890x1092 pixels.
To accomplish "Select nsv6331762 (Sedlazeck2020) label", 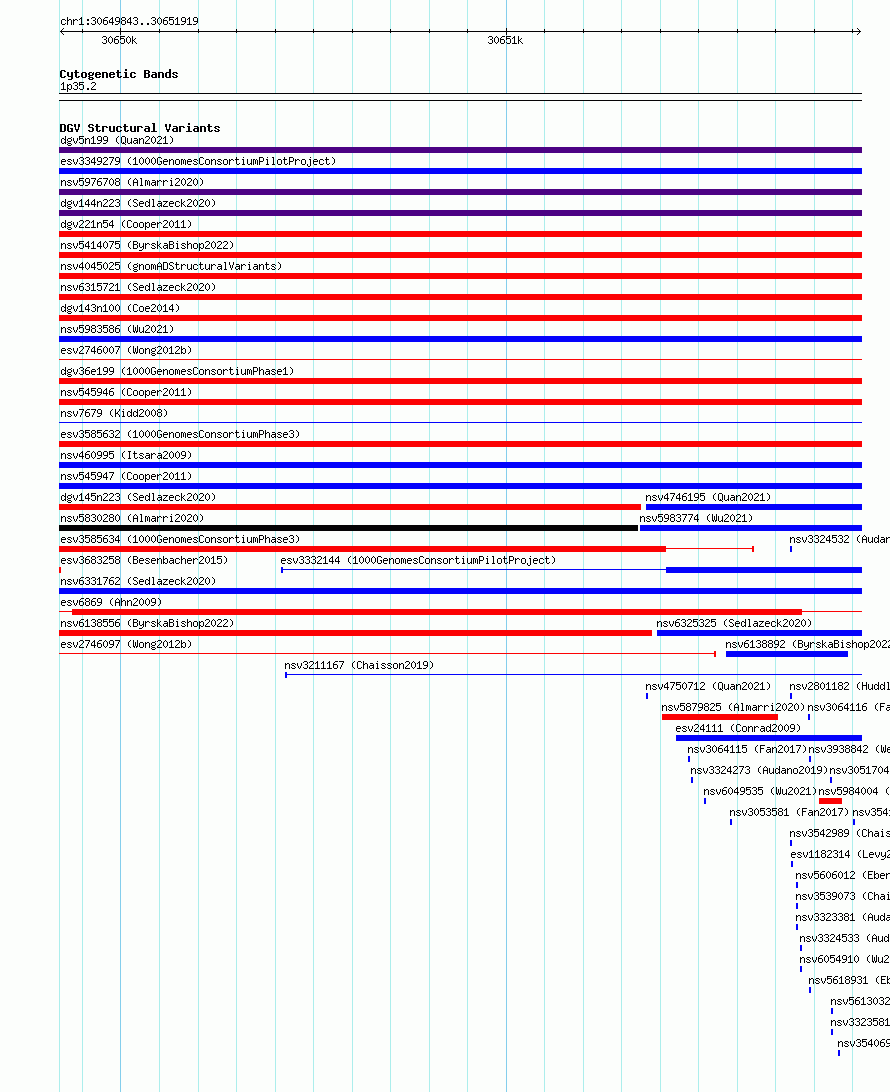I will click(x=138, y=580).
